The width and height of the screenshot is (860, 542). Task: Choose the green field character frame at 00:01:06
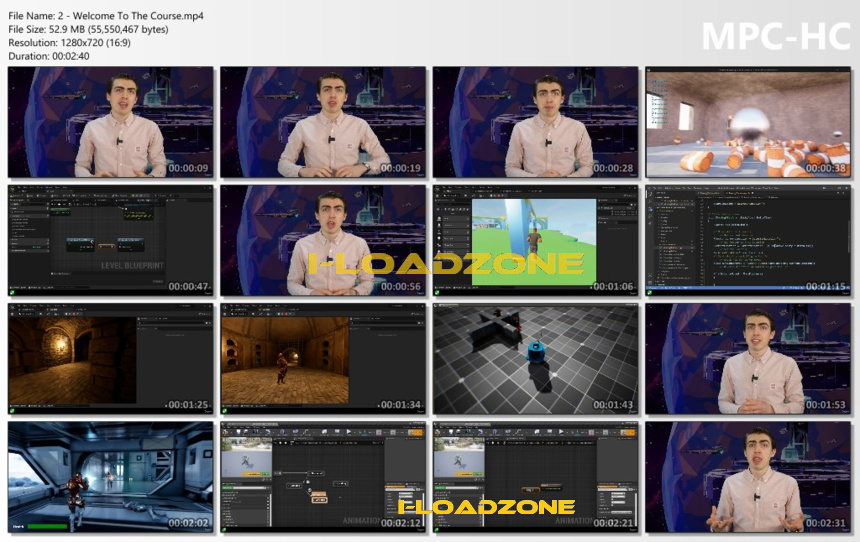pos(535,240)
